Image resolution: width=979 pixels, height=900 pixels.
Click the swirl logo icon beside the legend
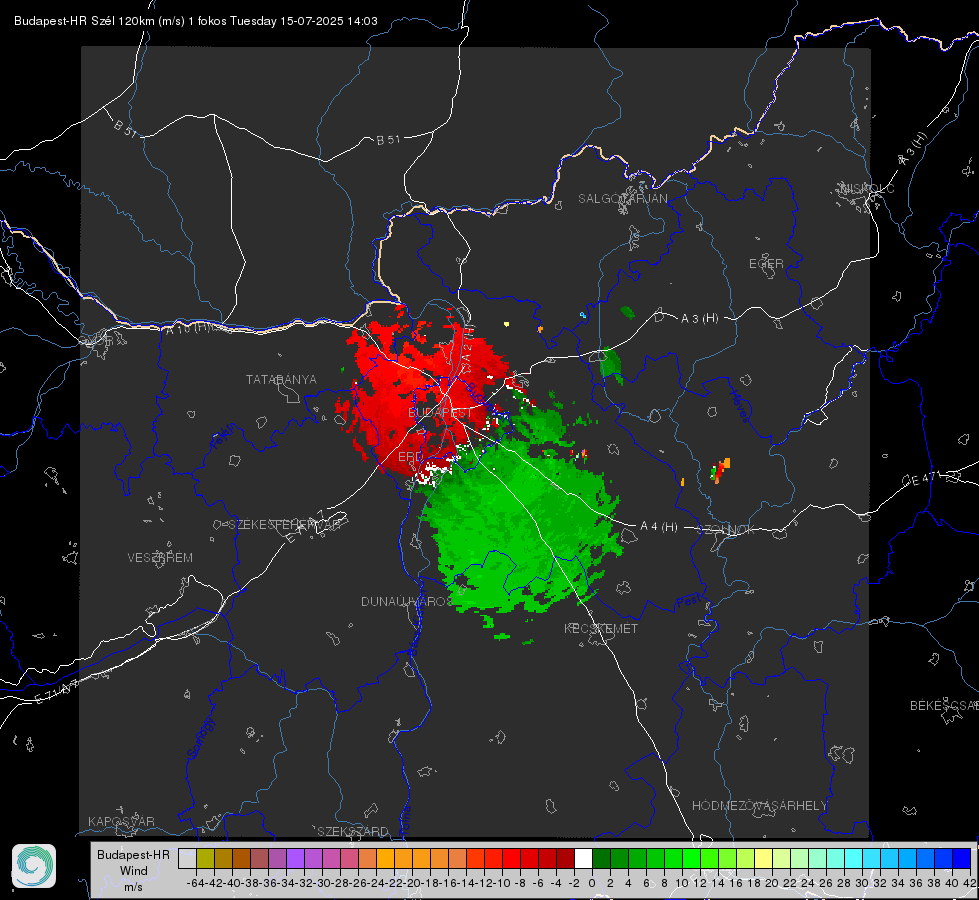pyautogui.click(x=34, y=866)
